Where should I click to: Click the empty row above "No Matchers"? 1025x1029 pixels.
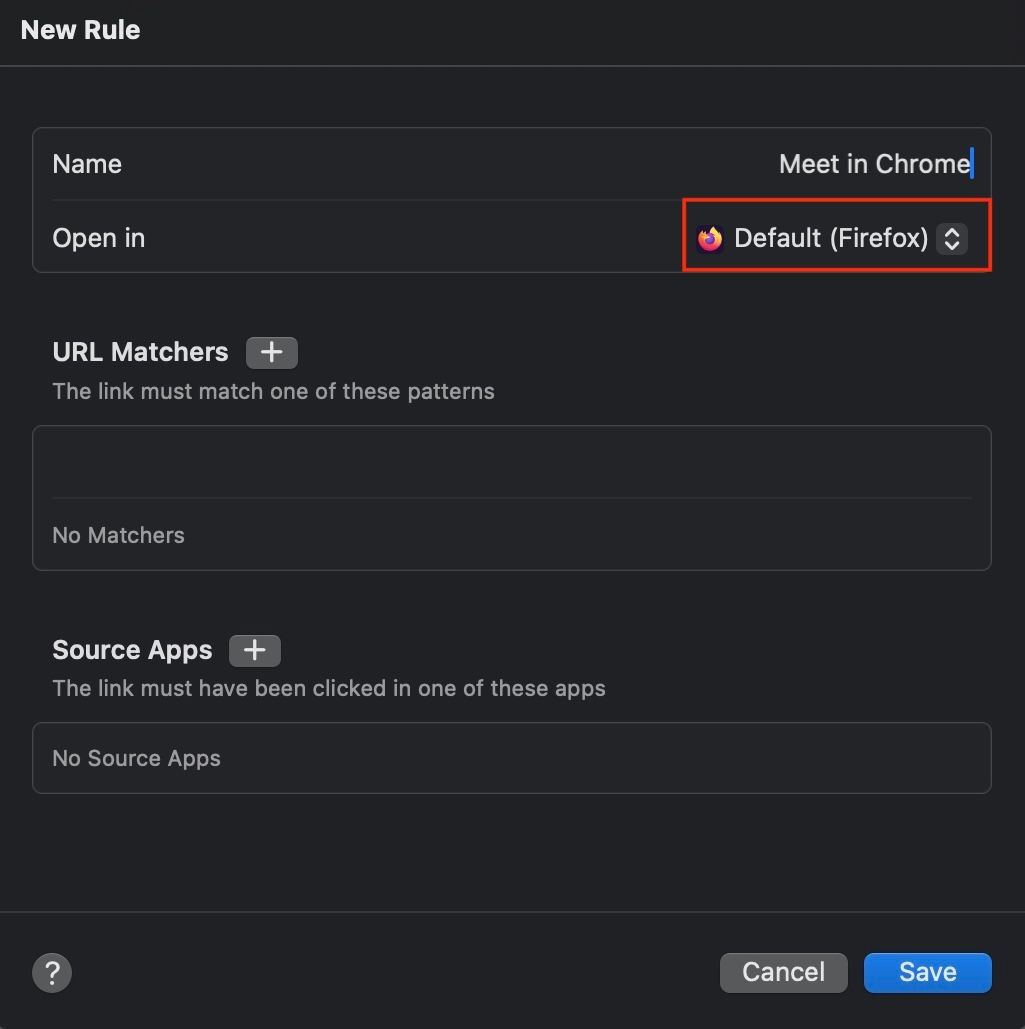pyautogui.click(x=510, y=462)
